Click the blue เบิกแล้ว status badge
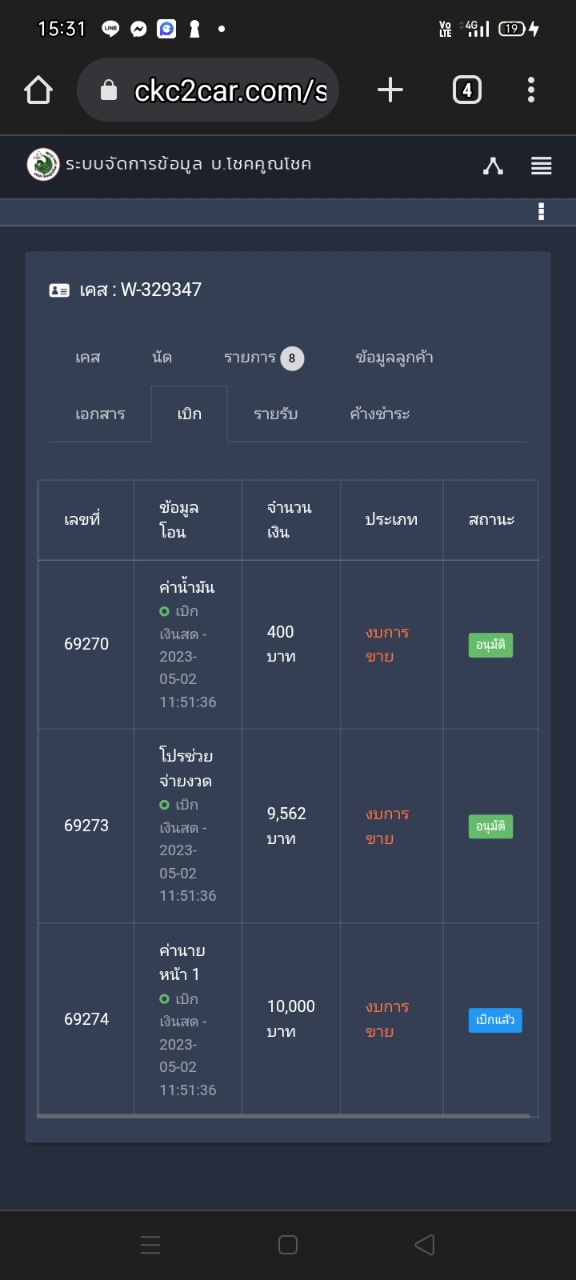 pyautogui.click(x=495, y=1020)
